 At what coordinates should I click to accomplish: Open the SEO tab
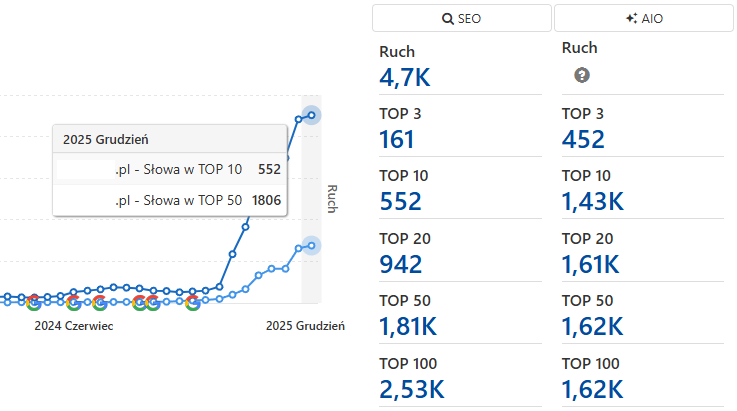[x=461, y=18]
